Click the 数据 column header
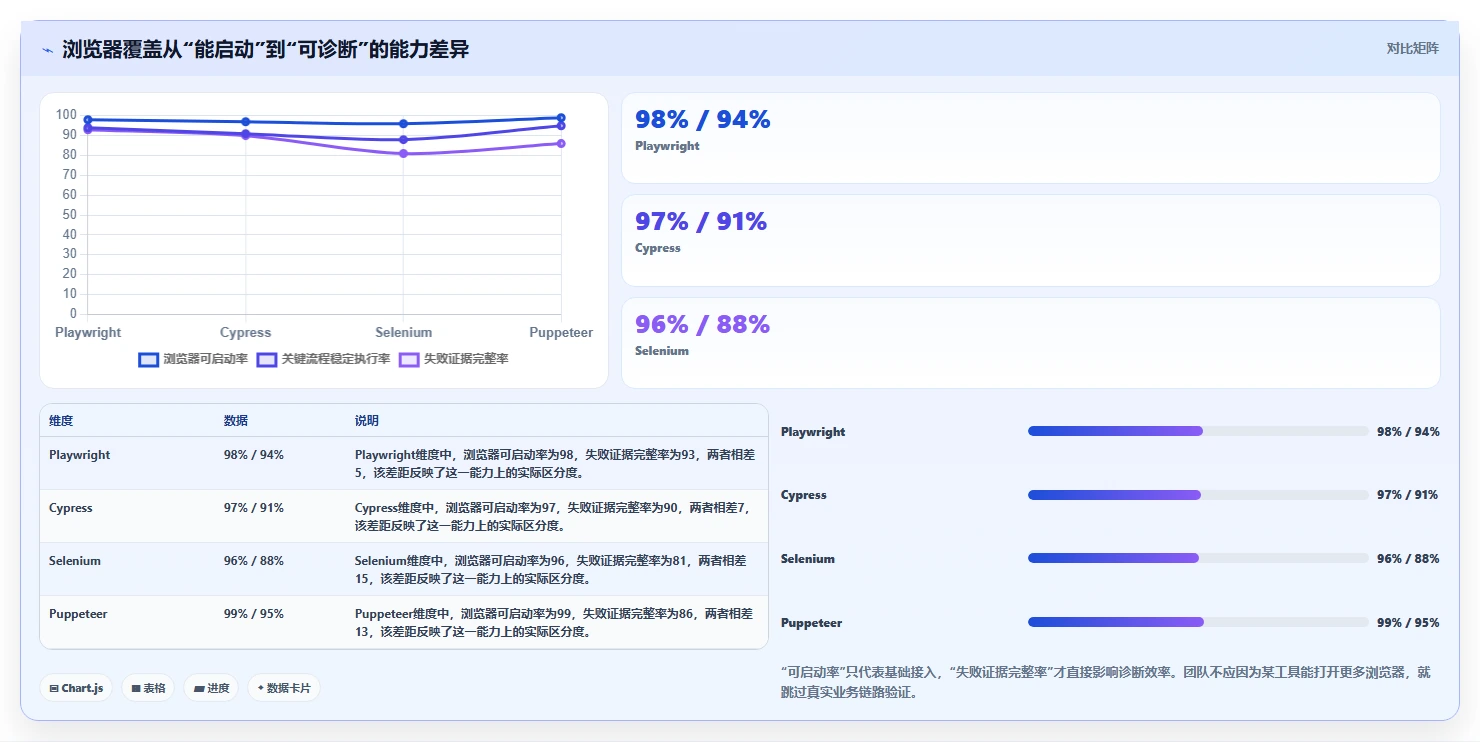The width and height of the screenshot is (1480, 742). (x=236, y=421)
